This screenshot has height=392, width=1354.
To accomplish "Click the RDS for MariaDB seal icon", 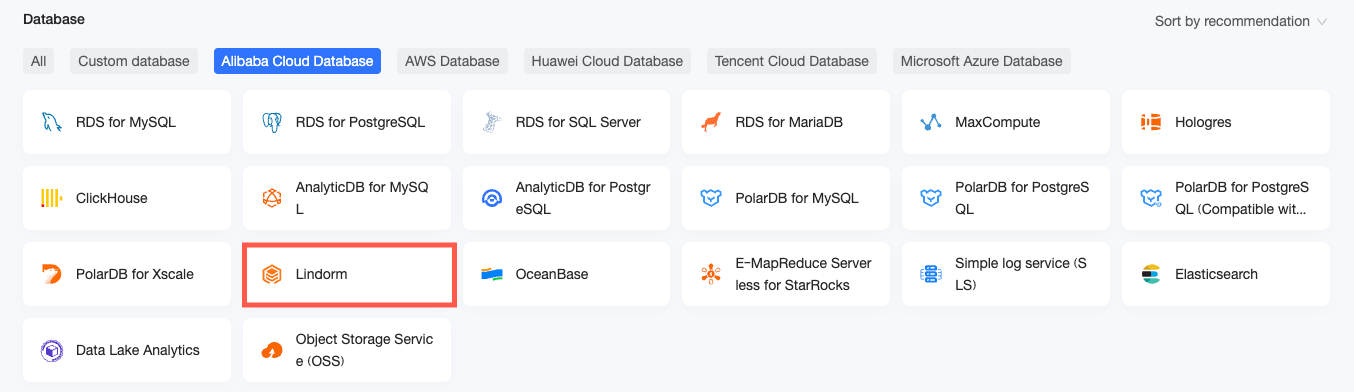I will [711, 122].
